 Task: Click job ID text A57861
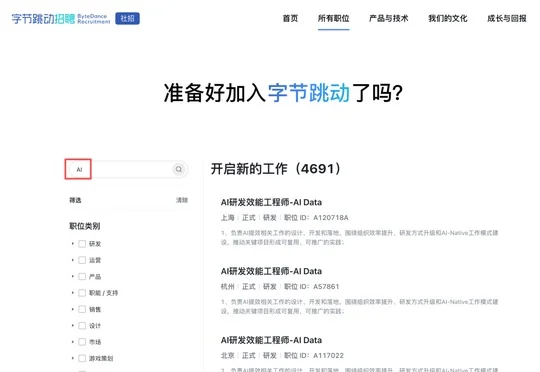click(x=326, y=287)
